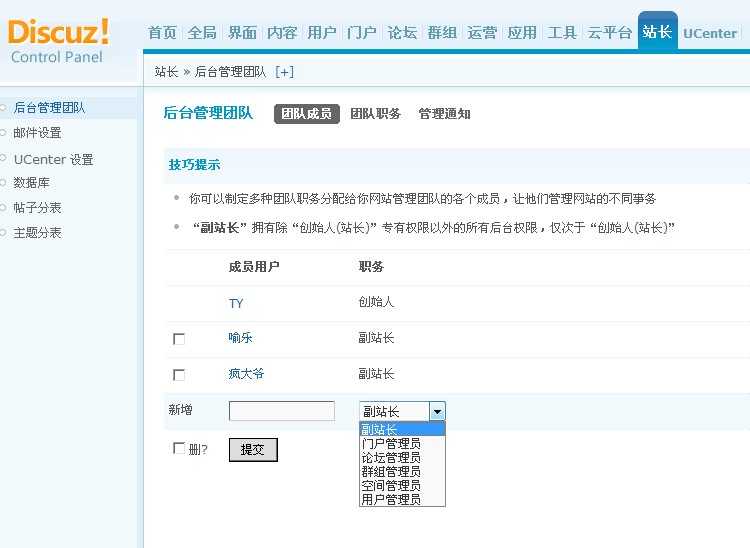Switch to 团队成员 sub-tab
Viewport: 750px width, 548px height.
tap(307, 114)
